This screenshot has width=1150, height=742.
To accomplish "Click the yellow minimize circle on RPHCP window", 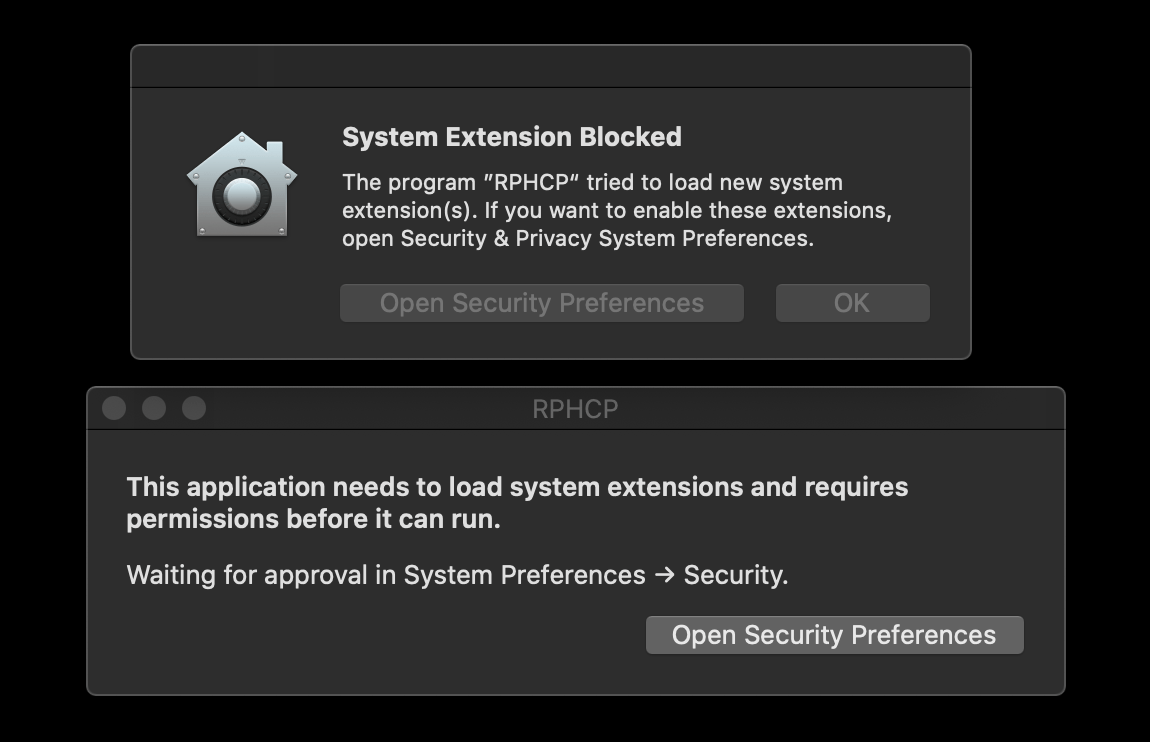I will click(154, 408).
